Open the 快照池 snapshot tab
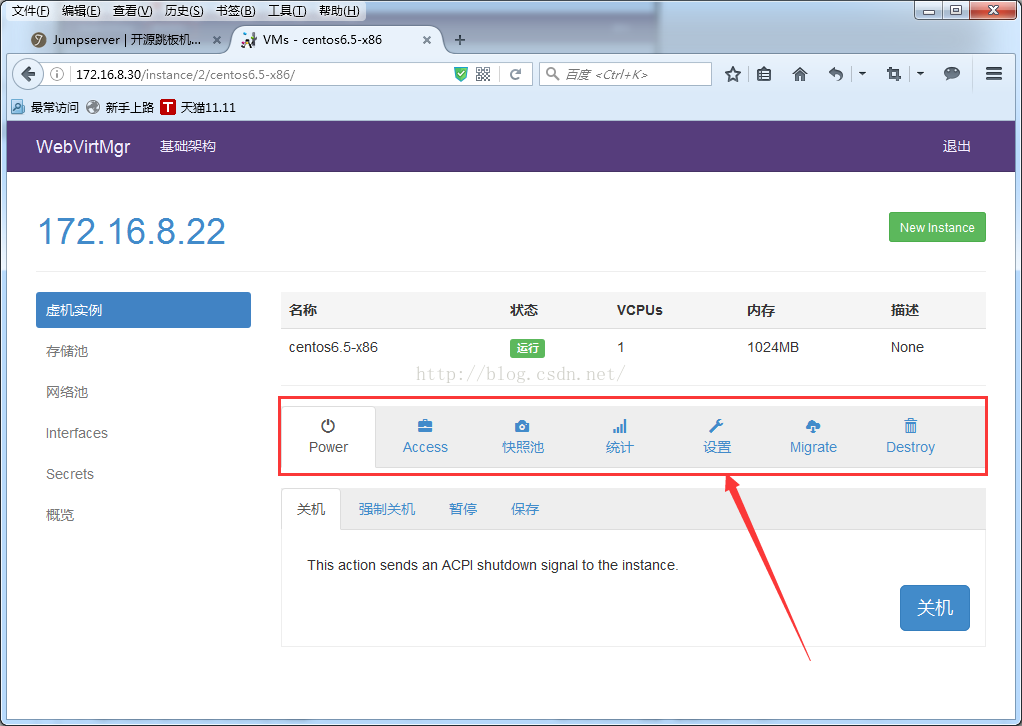The width and height of the screenshot is (1022, 726). point(523,437)
